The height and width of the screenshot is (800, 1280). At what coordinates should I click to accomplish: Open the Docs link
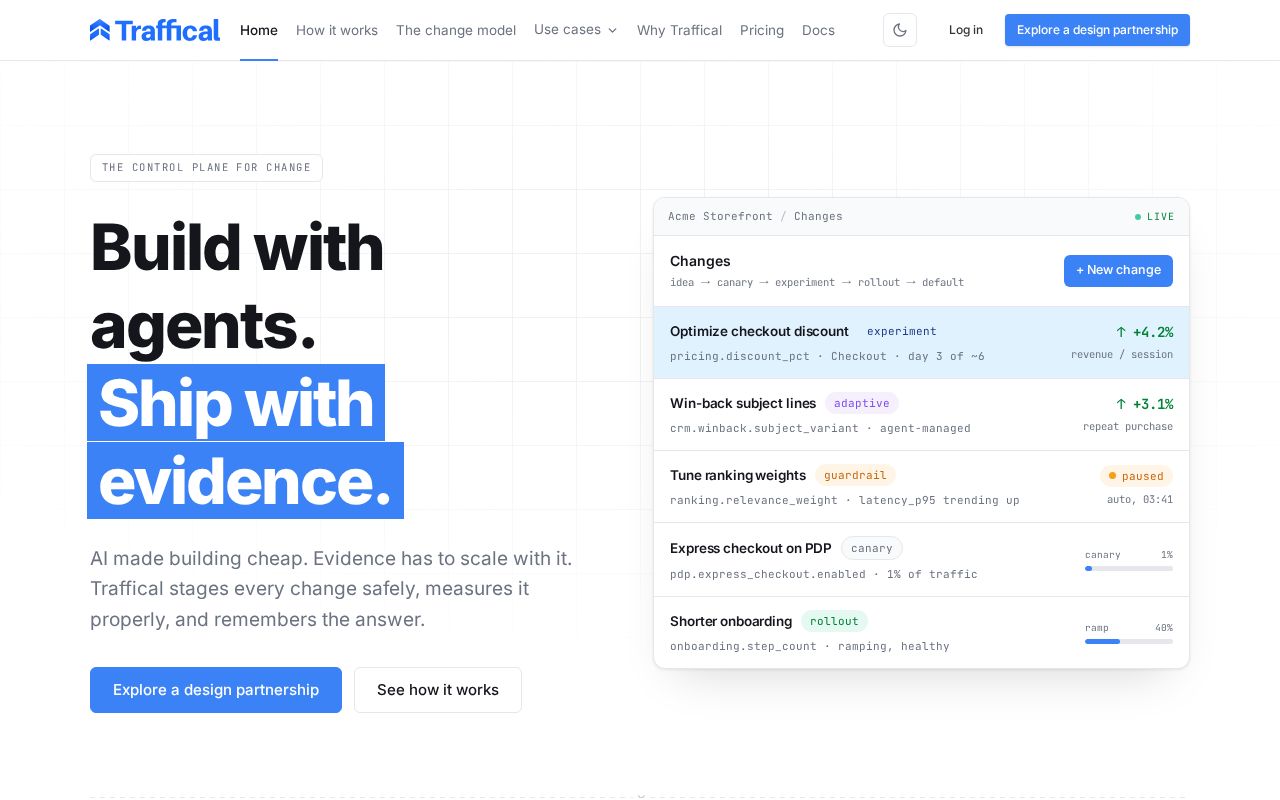(x=818, y=30)
